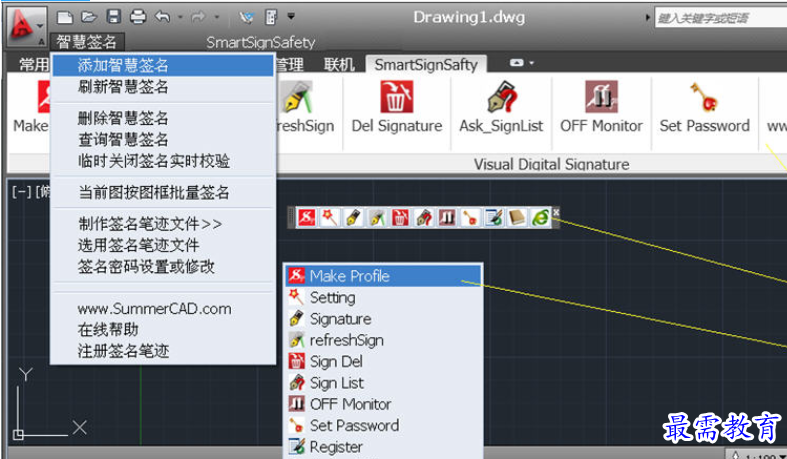Image resolution: width=787 pixels, height=459 pixels.
Task: Click the Register icon in floating toolbar
Action: [494, 218]
